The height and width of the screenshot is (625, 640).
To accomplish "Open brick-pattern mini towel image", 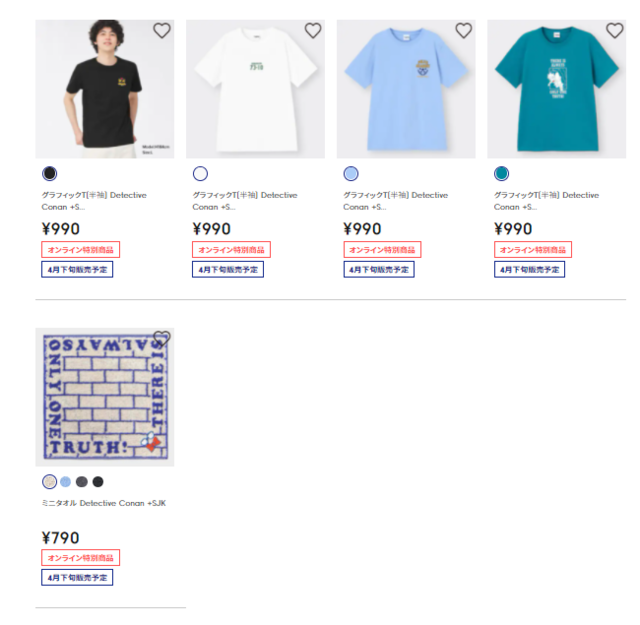I will [x=104, y=397].
